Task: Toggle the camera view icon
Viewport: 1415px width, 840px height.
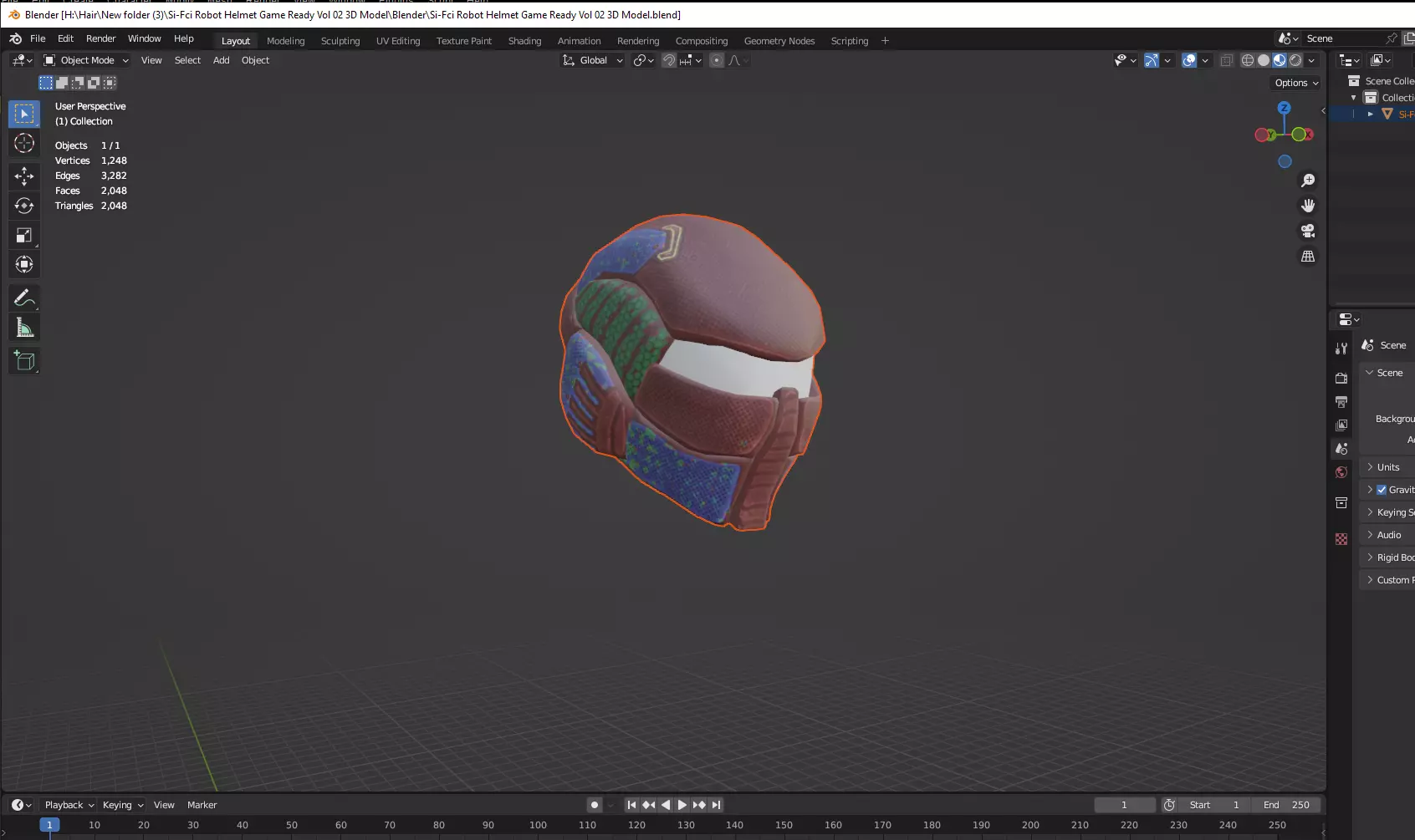Action: [1308, 231]
